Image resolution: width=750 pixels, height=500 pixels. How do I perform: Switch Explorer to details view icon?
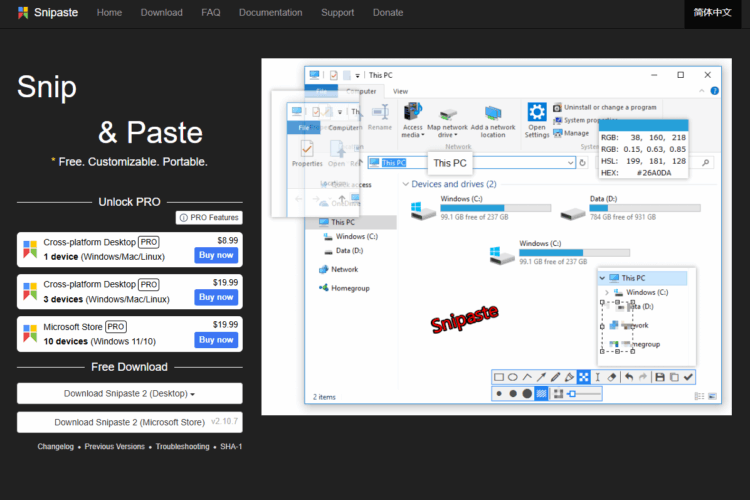coord(699,396)
